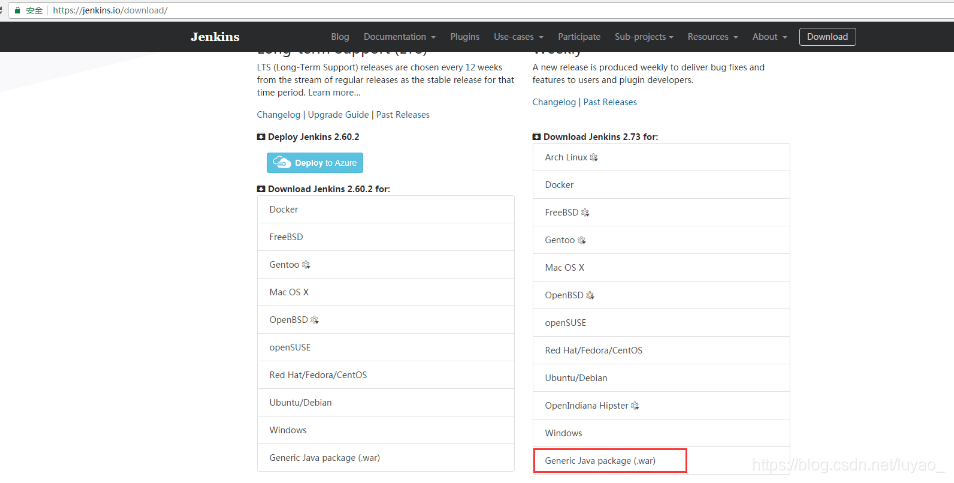This screenshot has width=954, height=483.
Task: Open the Upgrade Guide link
Action: [338, 114]
